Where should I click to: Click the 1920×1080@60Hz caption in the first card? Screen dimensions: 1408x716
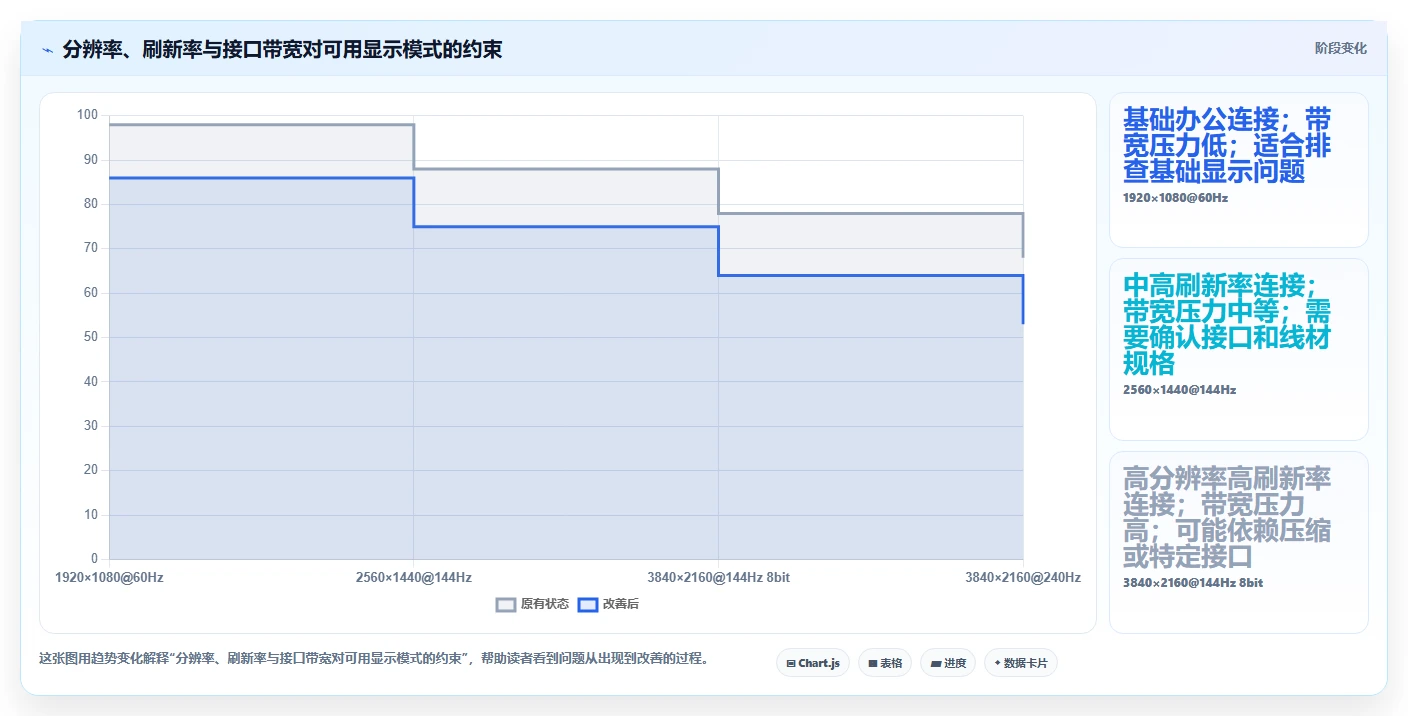1175,198
